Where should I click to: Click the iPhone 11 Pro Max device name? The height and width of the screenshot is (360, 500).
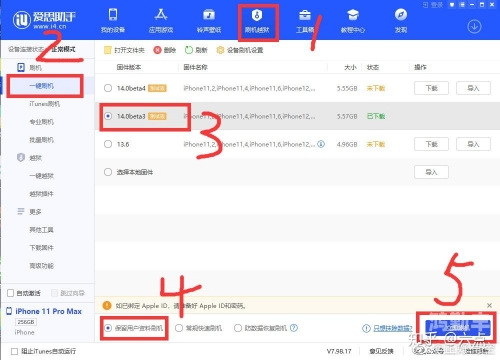[x=49, y=311]
